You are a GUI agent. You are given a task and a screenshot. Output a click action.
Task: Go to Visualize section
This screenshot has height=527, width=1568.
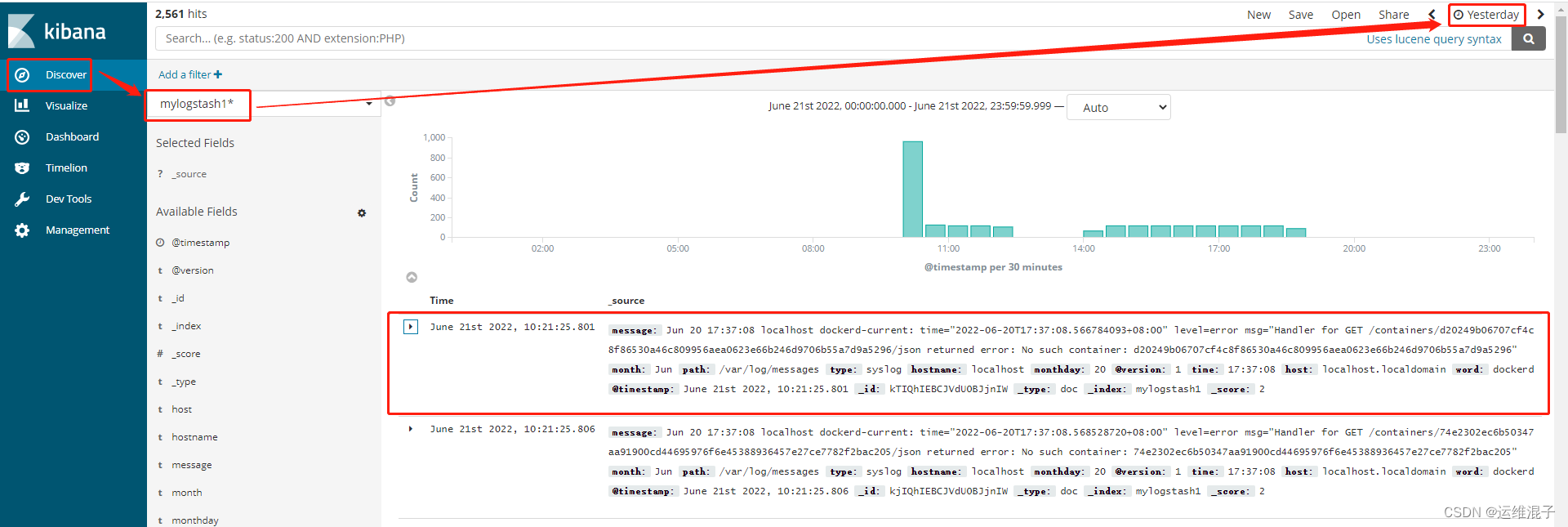point(66,105)
